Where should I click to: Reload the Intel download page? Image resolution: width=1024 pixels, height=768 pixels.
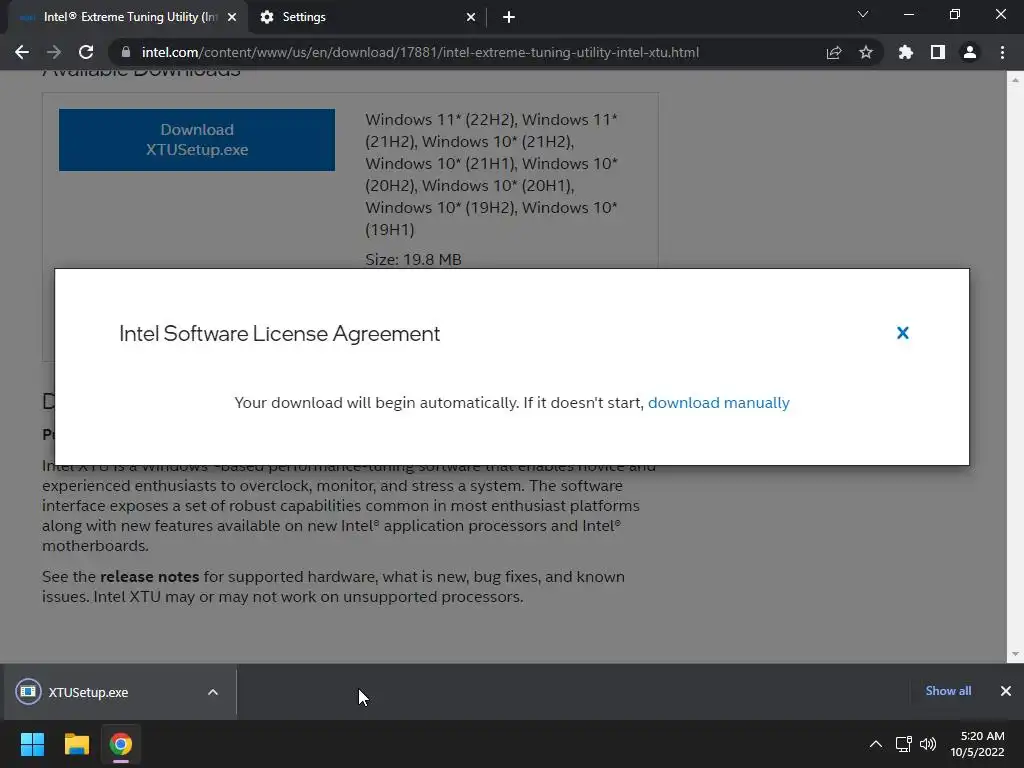[x=86, y=52]
